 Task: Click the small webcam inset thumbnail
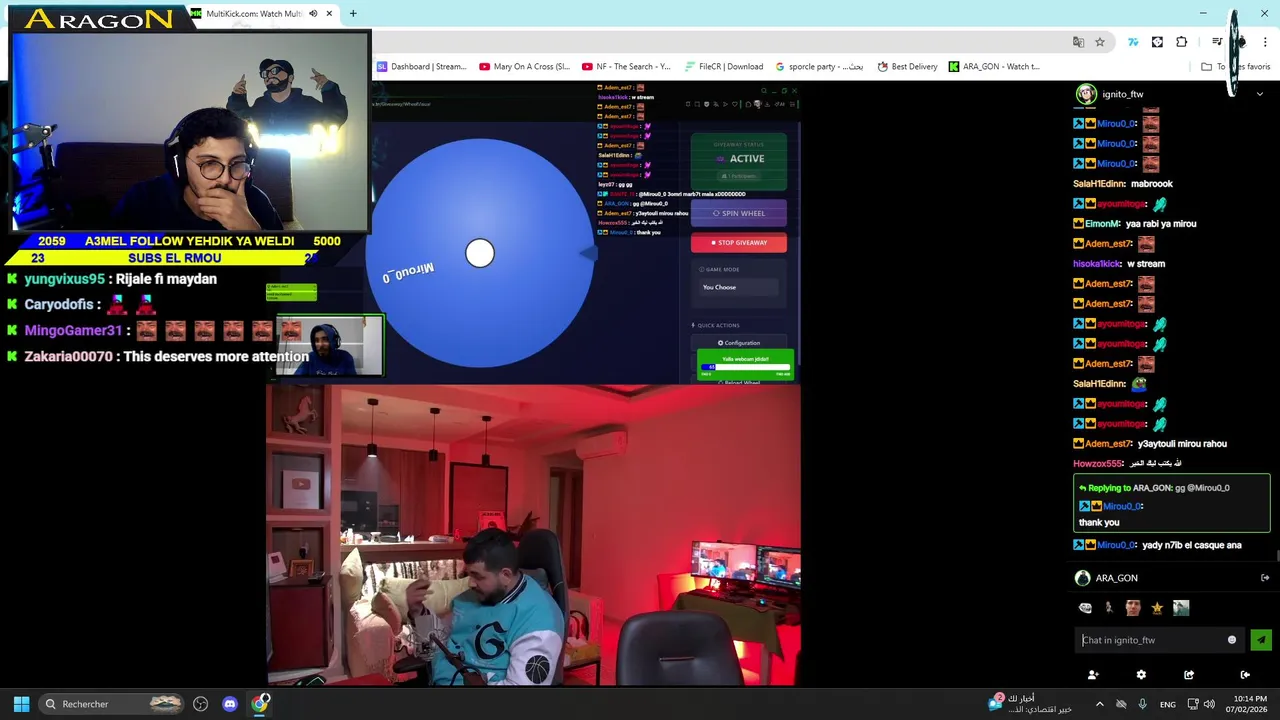click(x=329, y=346)
